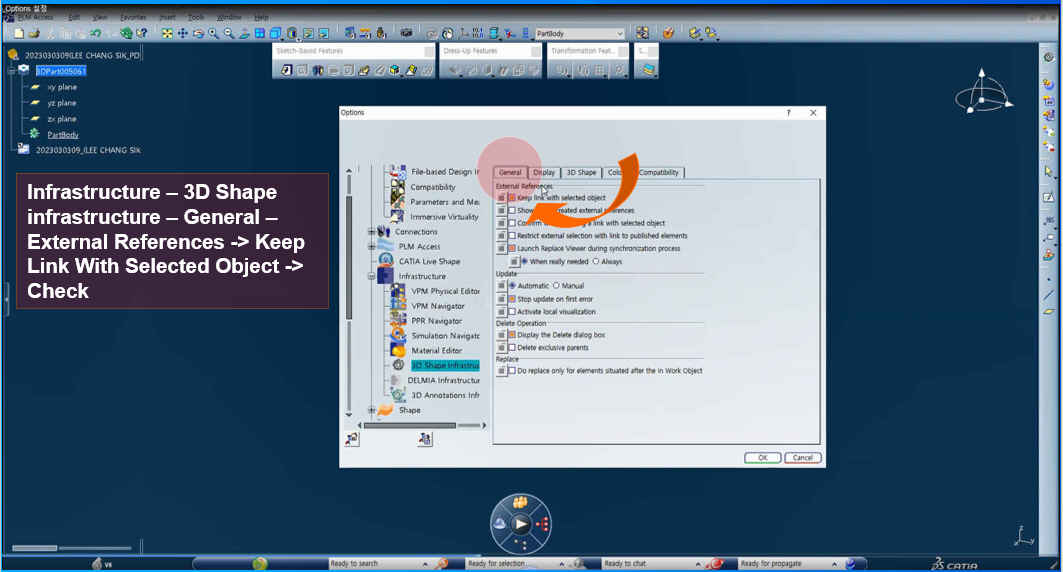Click the Undo arrow icon in toolbar

point(96,33)
